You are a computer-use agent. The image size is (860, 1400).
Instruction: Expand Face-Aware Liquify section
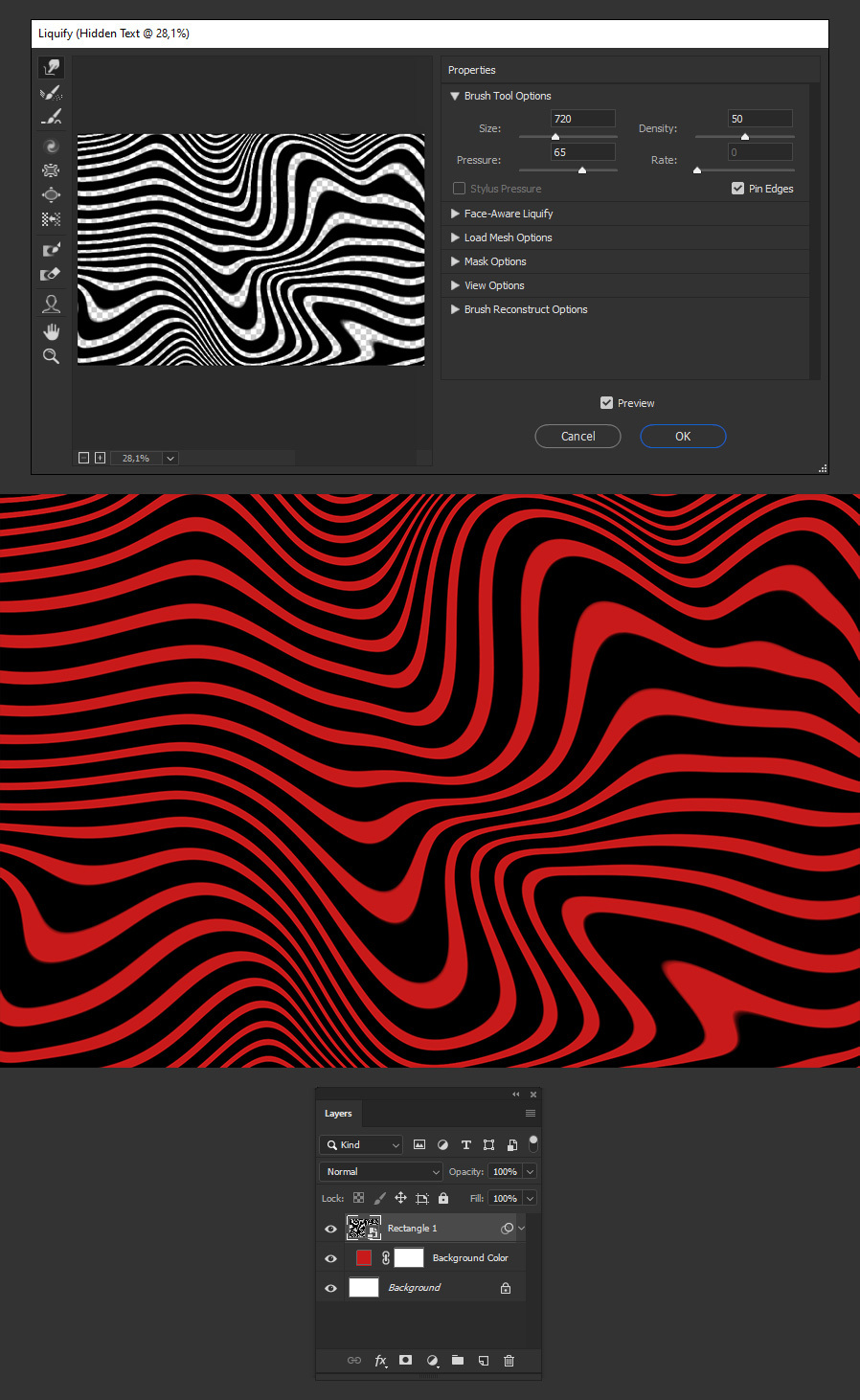click(x=455, y=214)
